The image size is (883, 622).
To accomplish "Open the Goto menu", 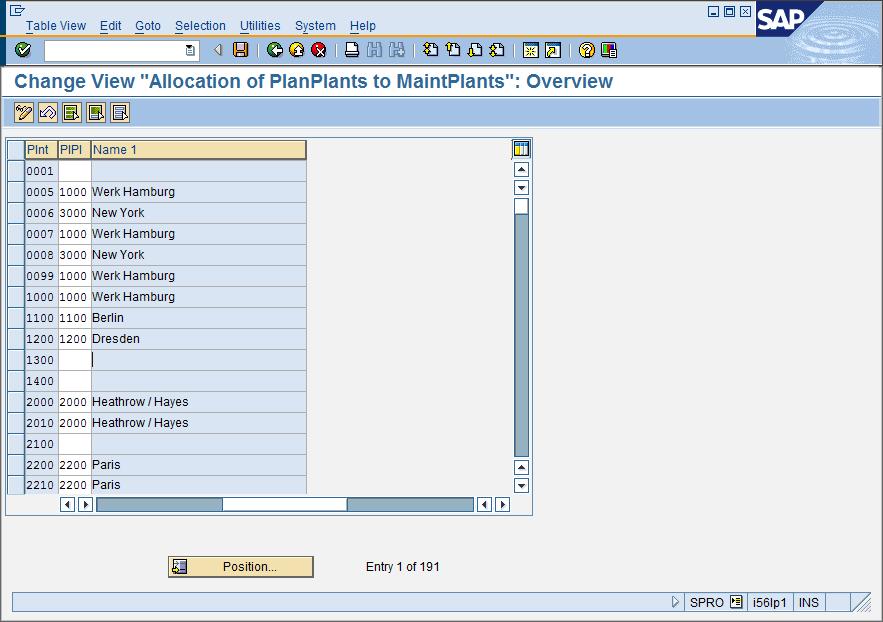I will 148,26.
